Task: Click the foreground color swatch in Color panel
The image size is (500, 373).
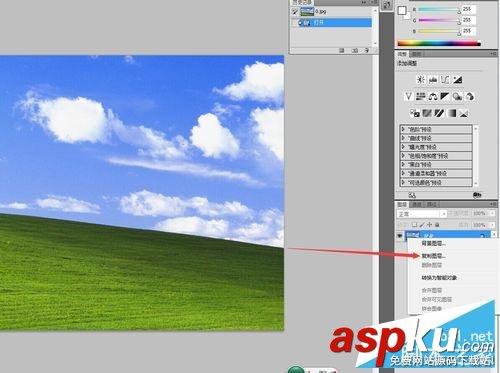Action: pos(402,11)
